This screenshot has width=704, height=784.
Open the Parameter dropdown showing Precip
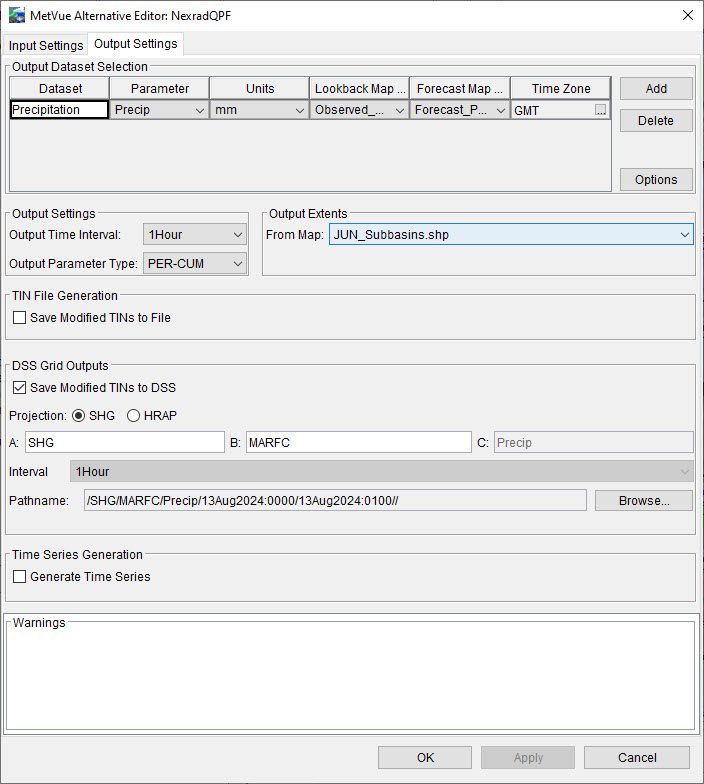click(159, 110)
